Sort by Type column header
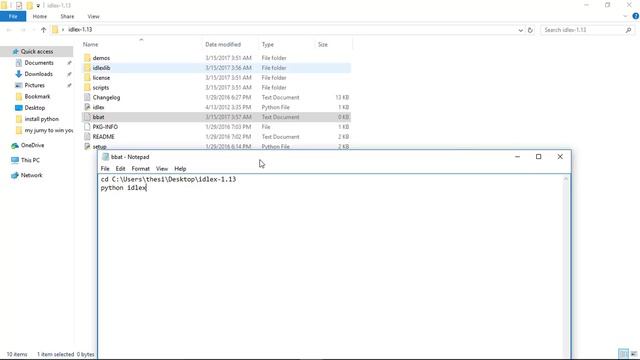 [268, 44]
